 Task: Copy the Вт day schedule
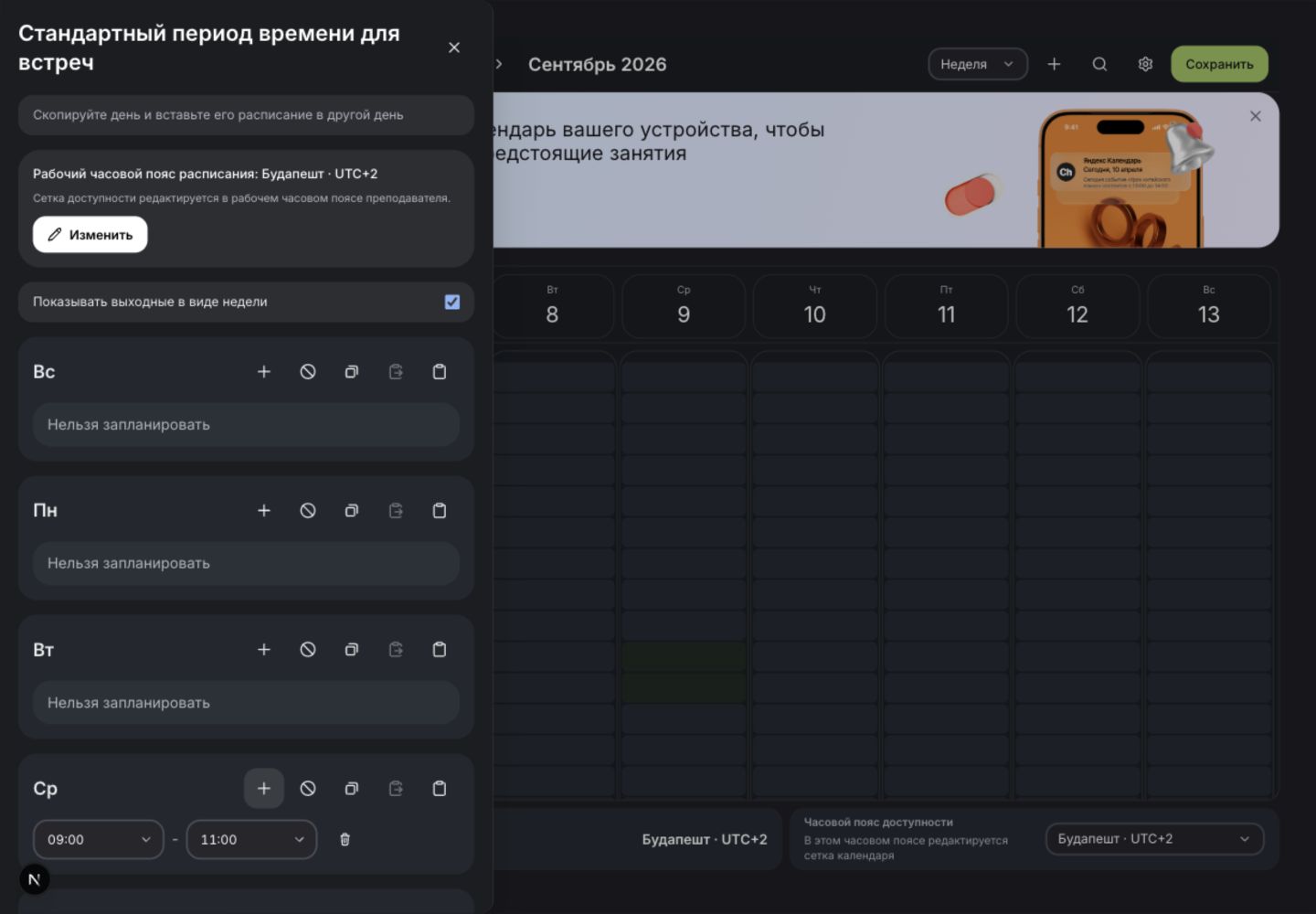[x=352, y=650]
